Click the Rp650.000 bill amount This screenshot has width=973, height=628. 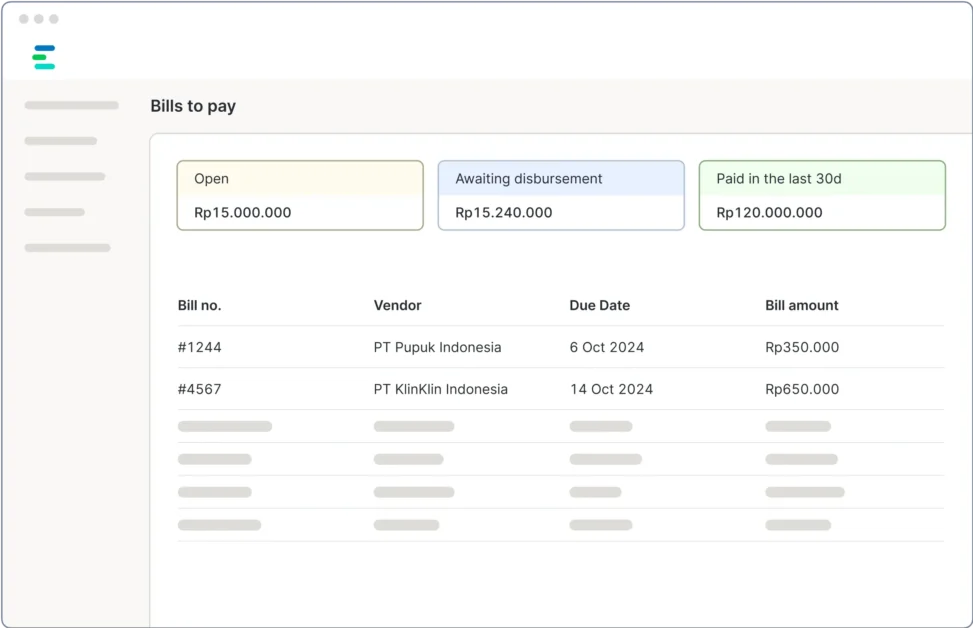(802, 389)
